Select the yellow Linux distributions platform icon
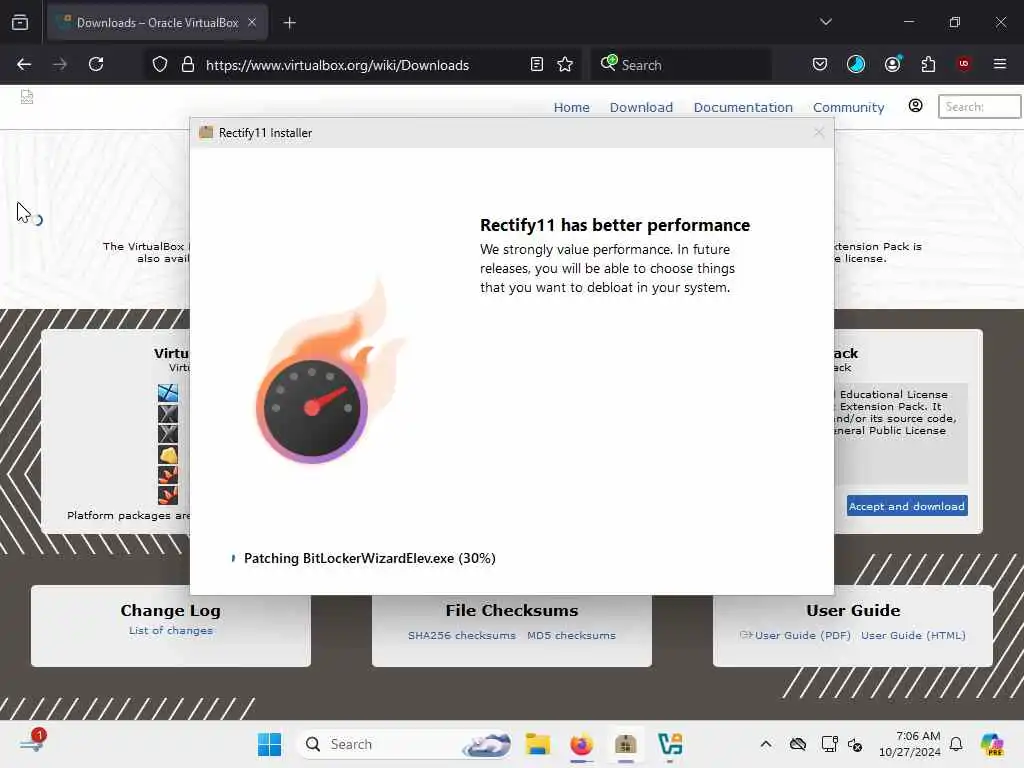 168,455
